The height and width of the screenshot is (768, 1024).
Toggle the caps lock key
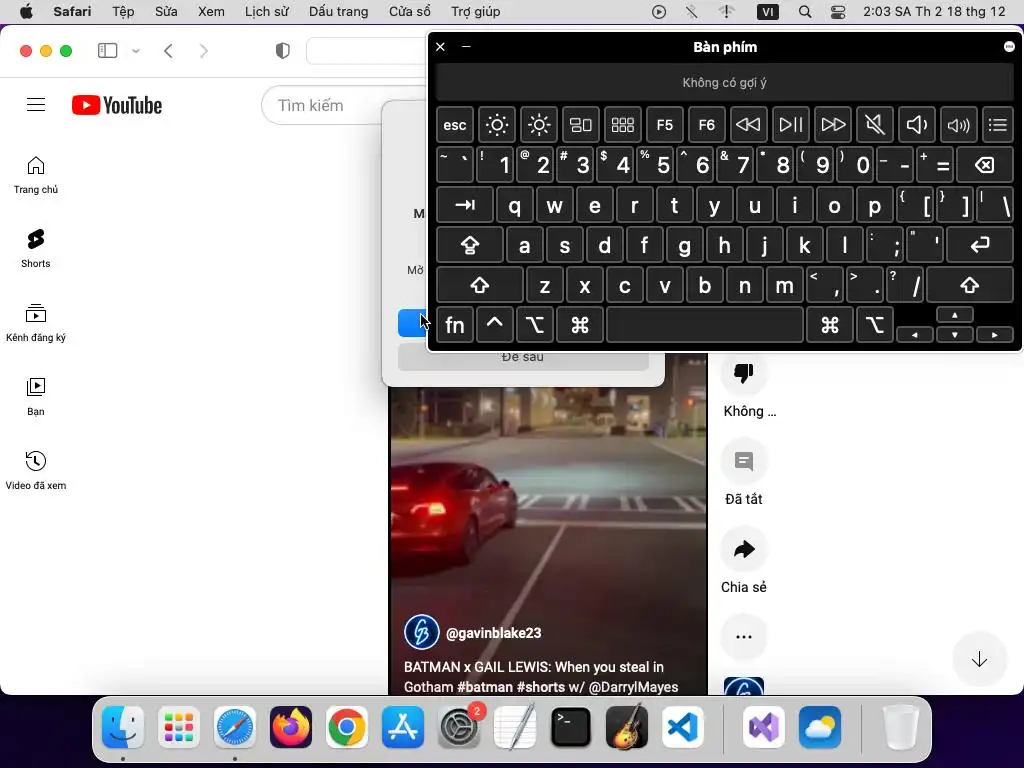(x=470, y=246)
